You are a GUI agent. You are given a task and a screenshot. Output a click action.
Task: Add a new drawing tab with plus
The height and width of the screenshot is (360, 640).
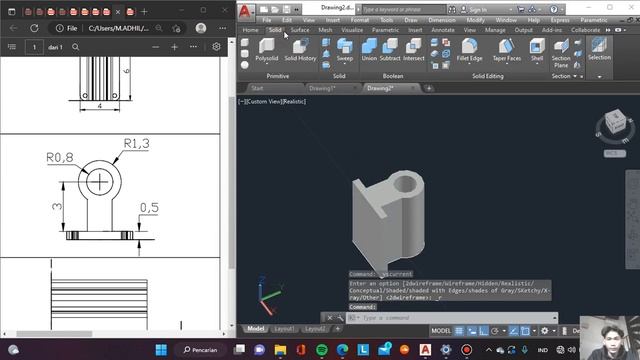(429, 88)
